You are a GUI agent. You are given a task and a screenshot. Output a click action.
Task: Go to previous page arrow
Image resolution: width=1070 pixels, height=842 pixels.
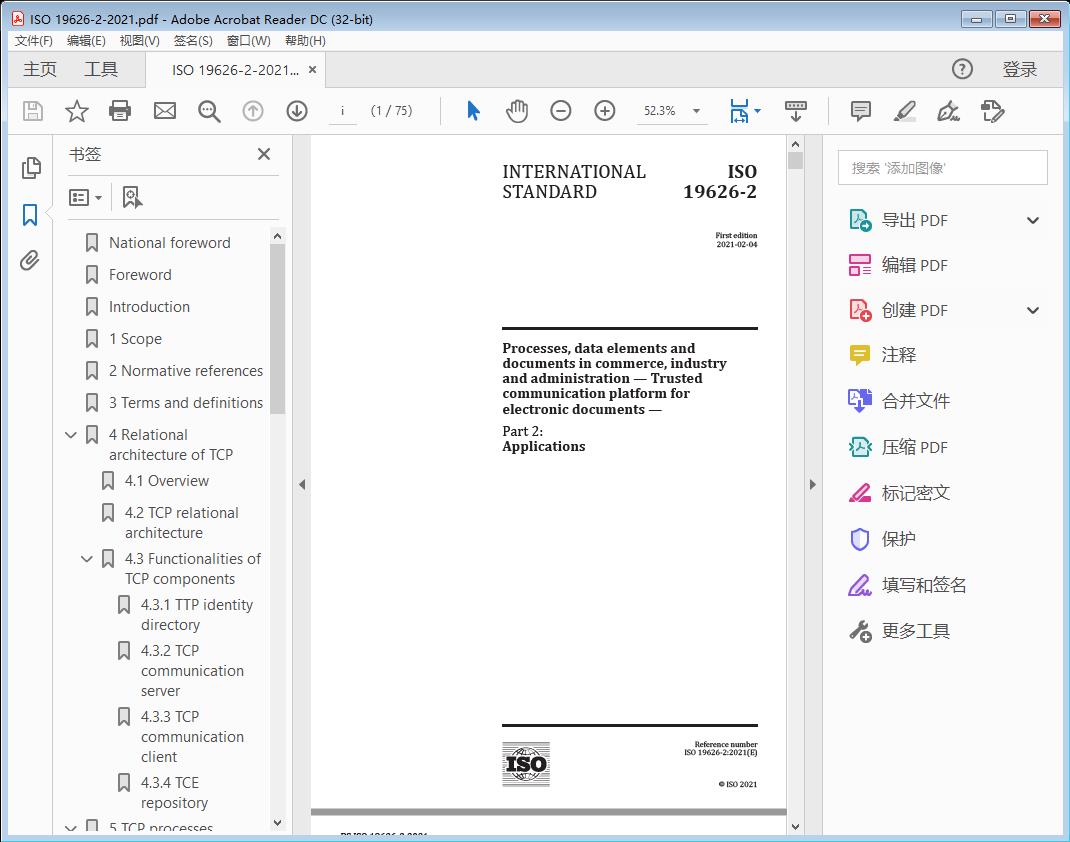point(253,111)
